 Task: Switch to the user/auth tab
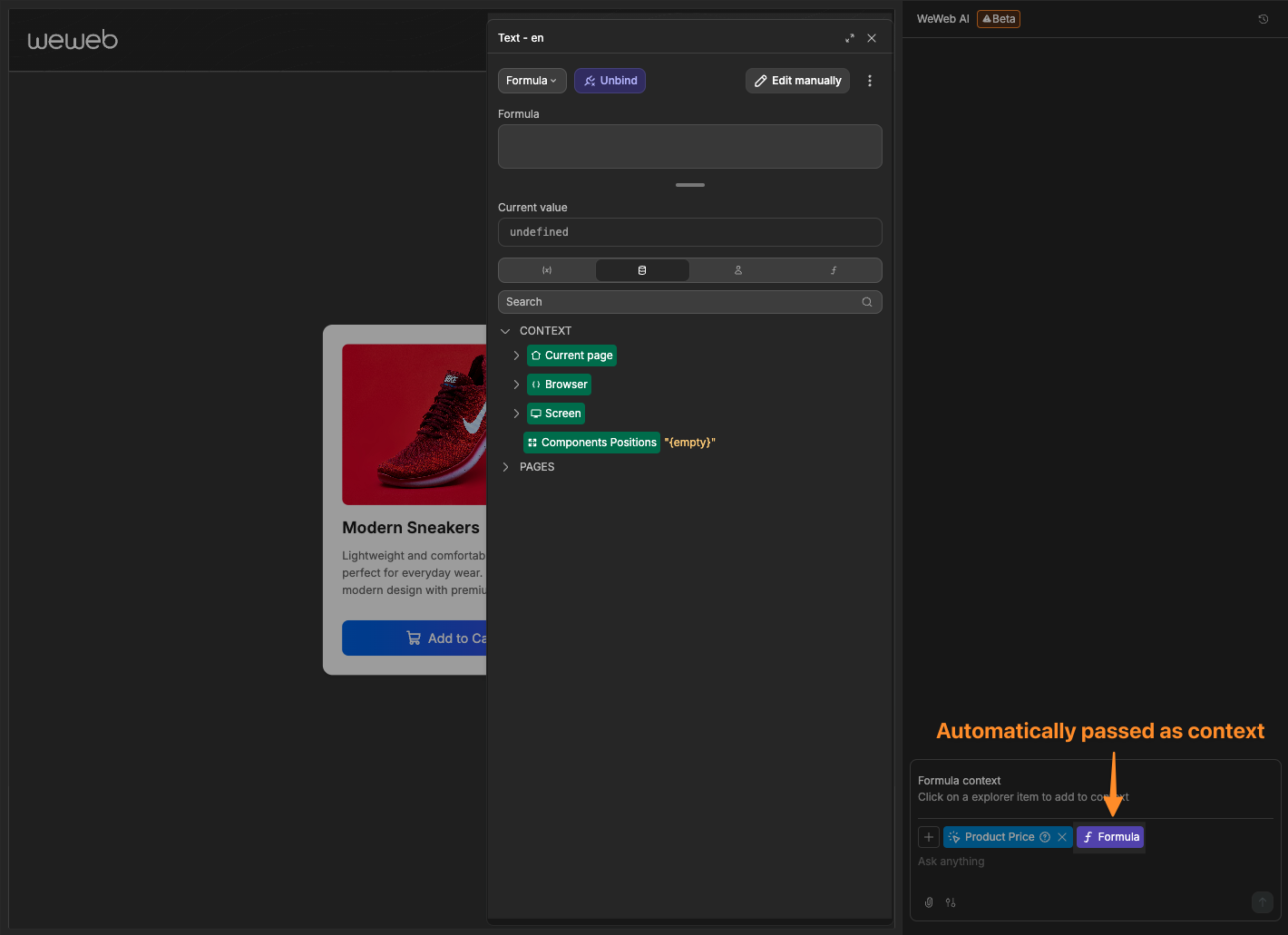(x=738, y=270)
